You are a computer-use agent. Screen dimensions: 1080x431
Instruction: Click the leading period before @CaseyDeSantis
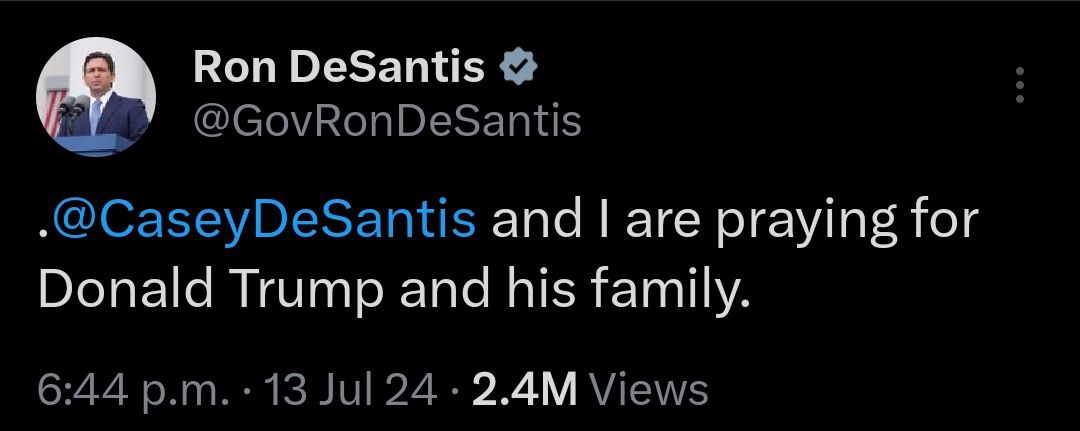tap(42, 232)
